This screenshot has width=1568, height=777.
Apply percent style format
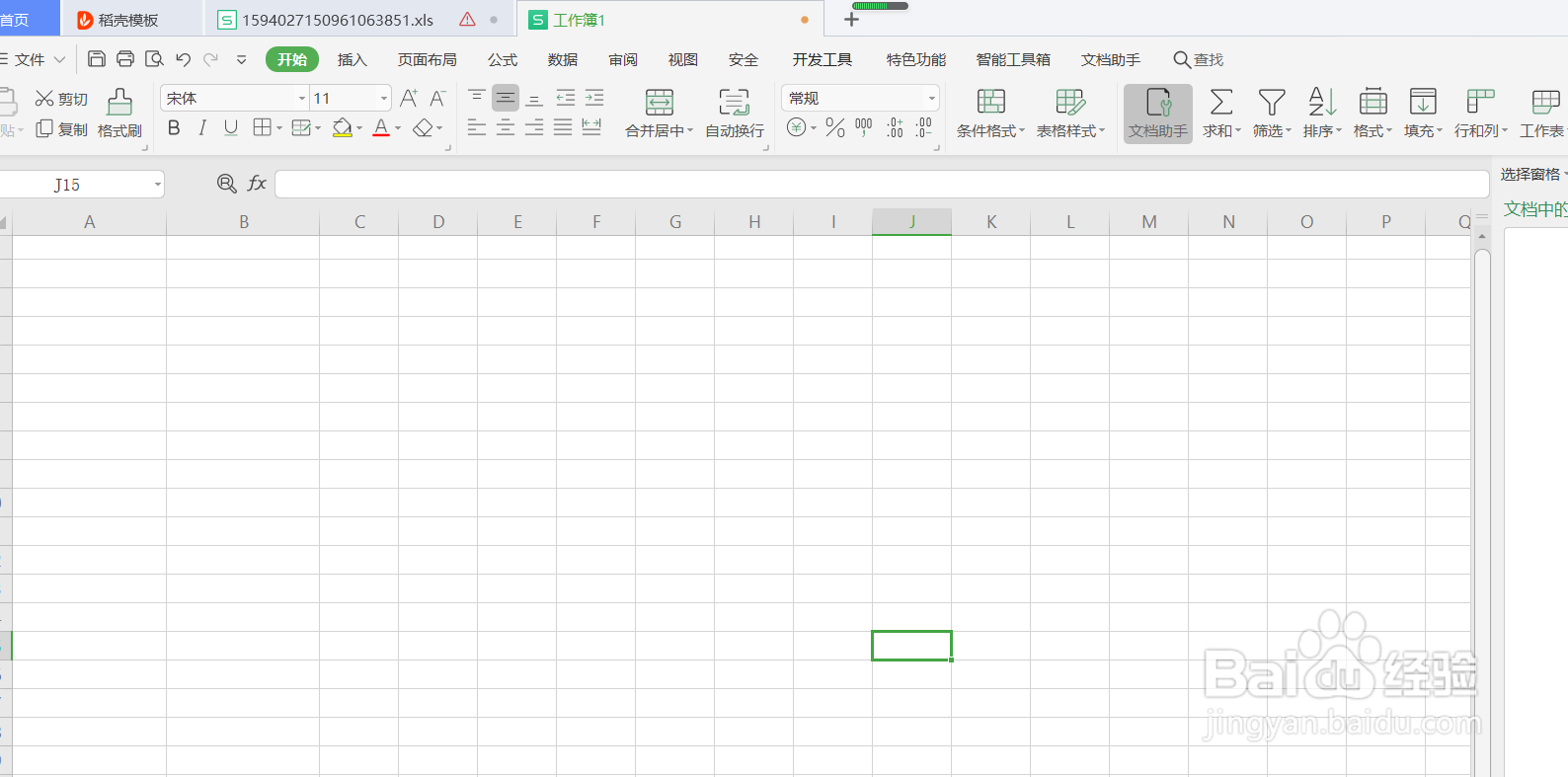[835, 127]
